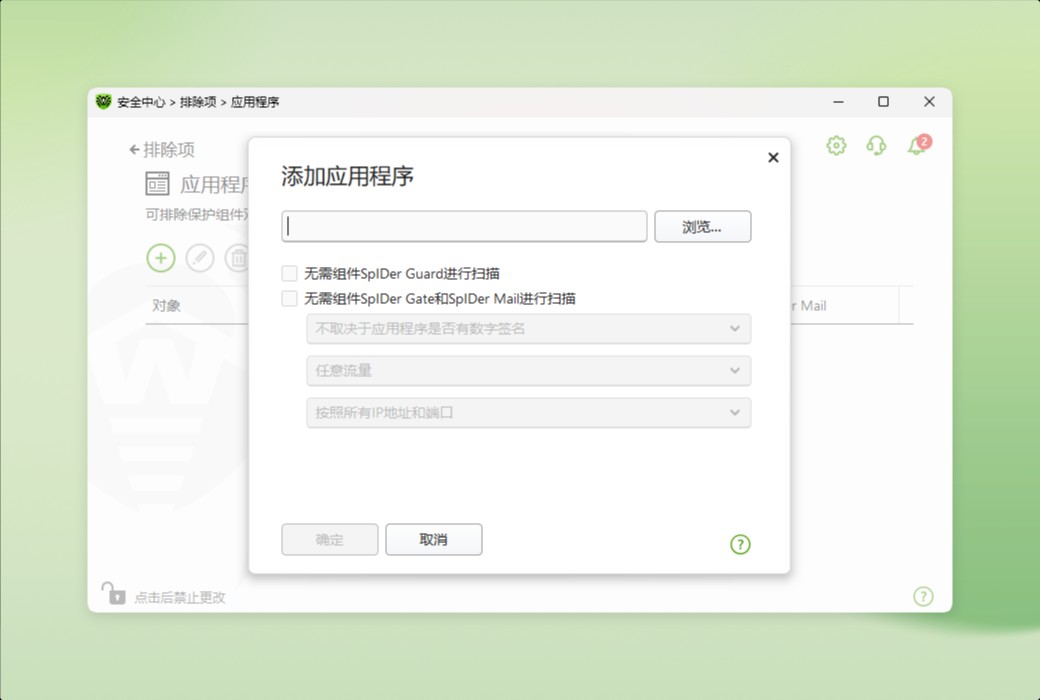Expand the 任意流量 dropdown
1040x700 pixels.
[x=528, y=371]
